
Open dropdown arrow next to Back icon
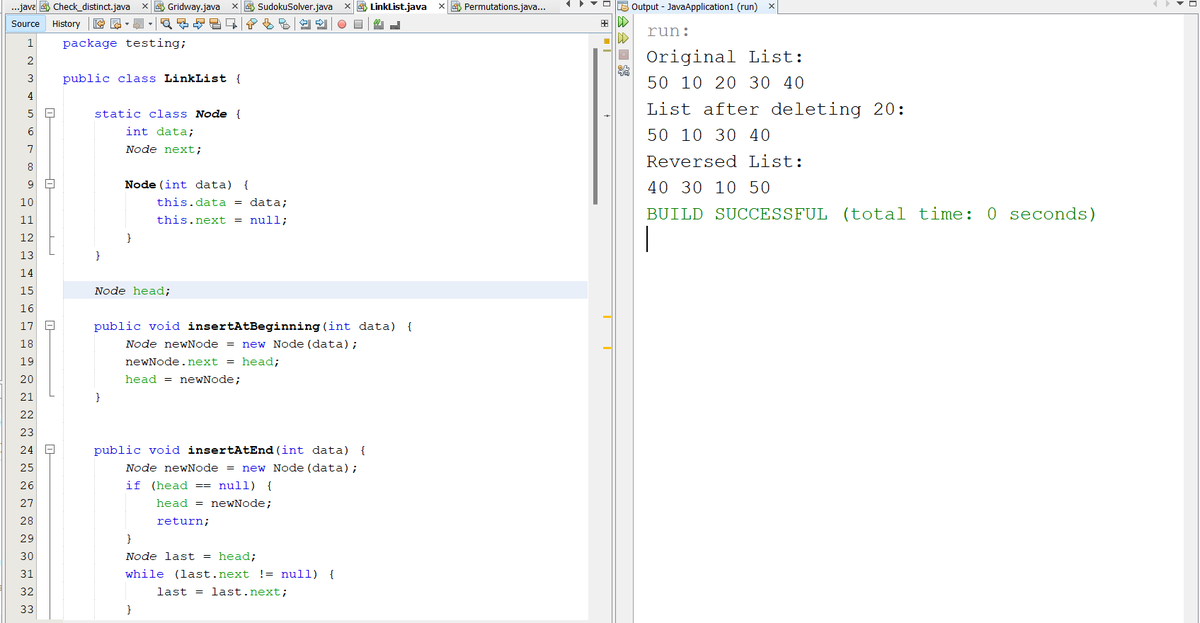click(127, 24)
